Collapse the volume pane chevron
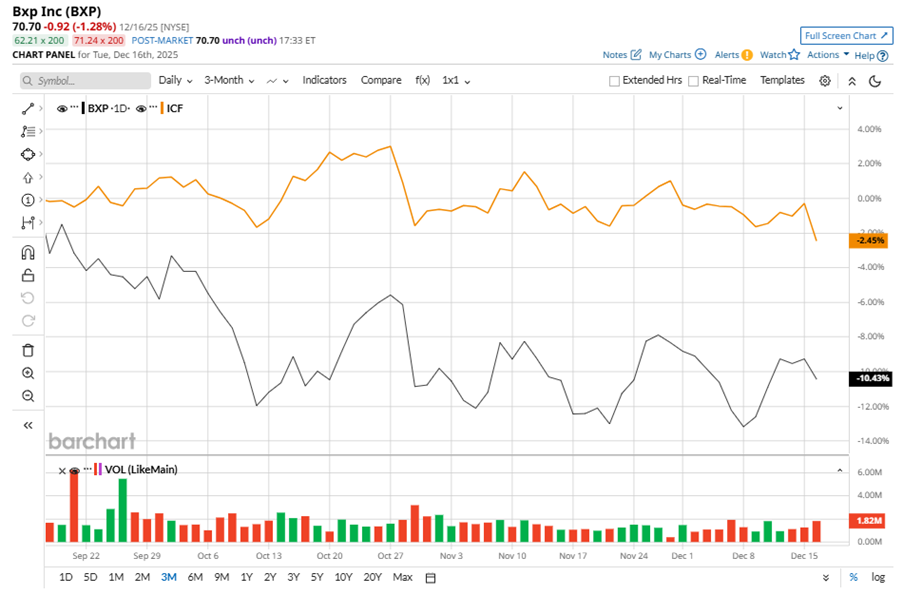The height and width of the screenshot is (595, 903). pyautogui.click(x=840, y=471)
